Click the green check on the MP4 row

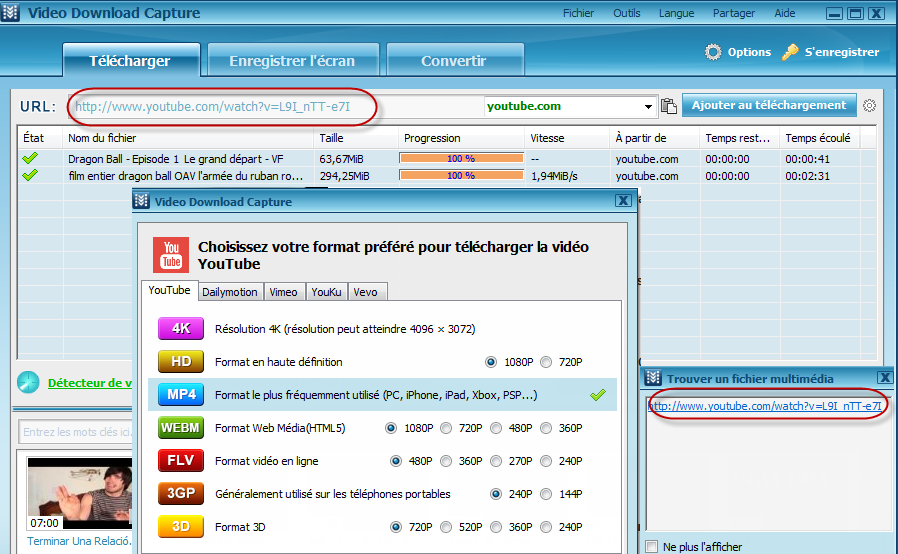(598, 395)
